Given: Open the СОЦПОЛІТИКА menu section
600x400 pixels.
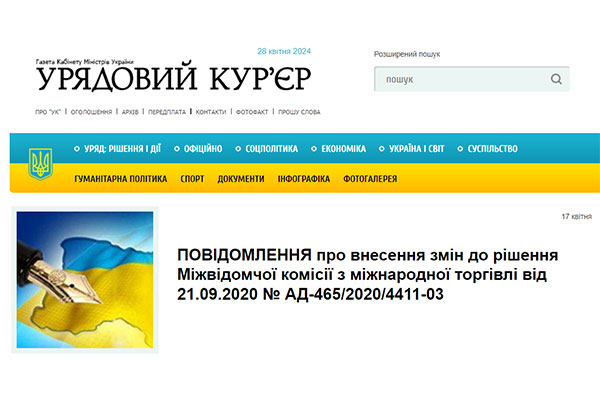Looking at the screenshot, I should click(x=272, y=149).
